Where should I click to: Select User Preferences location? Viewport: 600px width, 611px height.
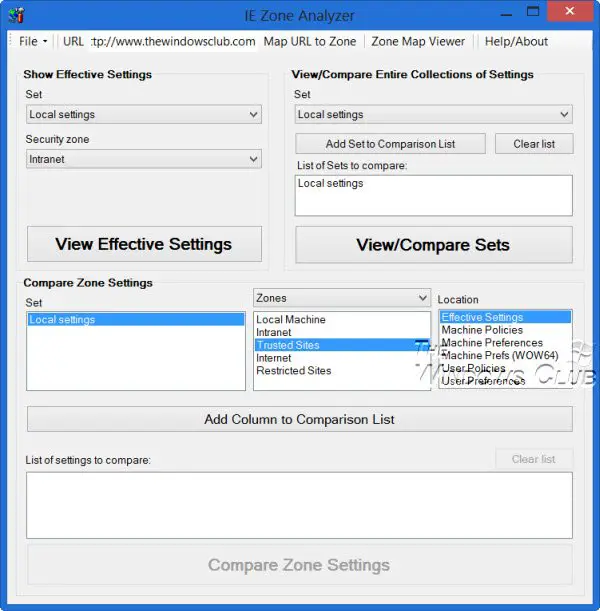(505, 381)
